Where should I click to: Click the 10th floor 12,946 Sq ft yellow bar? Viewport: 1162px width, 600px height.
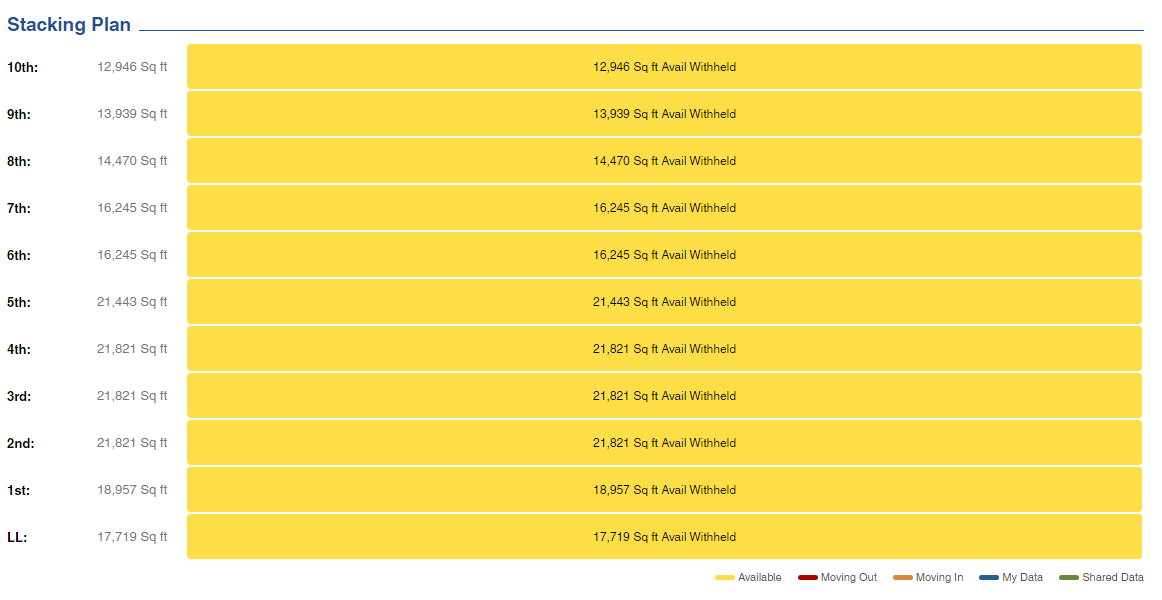click(664, 67)
